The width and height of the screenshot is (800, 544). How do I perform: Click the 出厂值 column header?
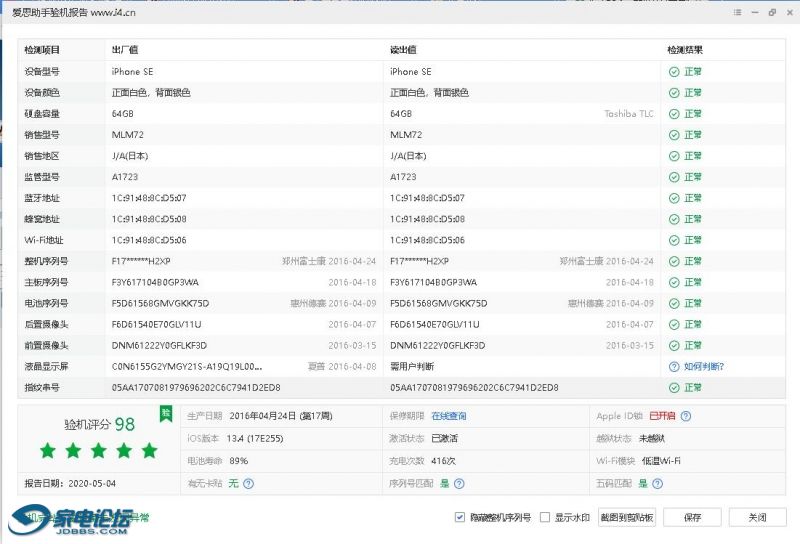tap(124, 50)
